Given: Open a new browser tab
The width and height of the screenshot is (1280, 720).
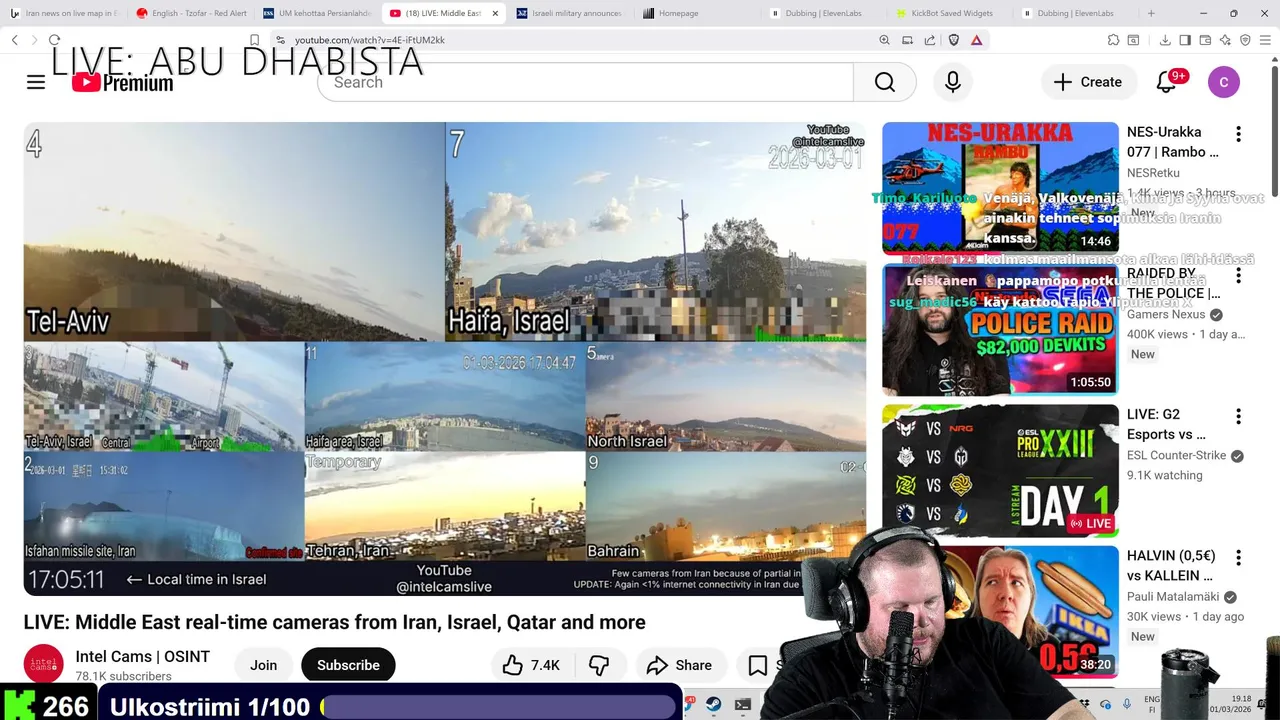Looking at the screenshot, I should click(x=1151, y=13).
